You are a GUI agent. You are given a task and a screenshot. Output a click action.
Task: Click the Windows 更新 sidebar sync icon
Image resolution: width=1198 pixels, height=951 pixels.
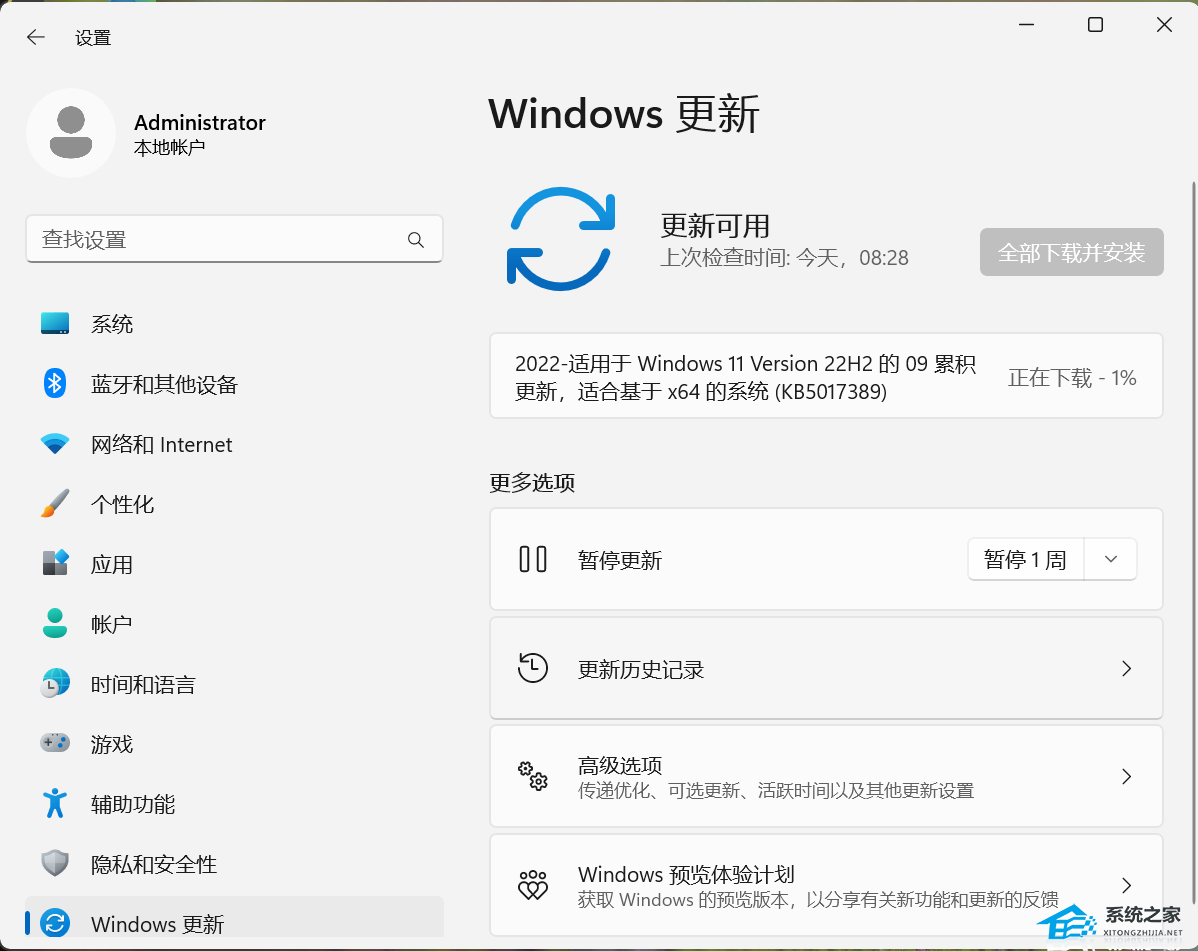pos(55,924)
